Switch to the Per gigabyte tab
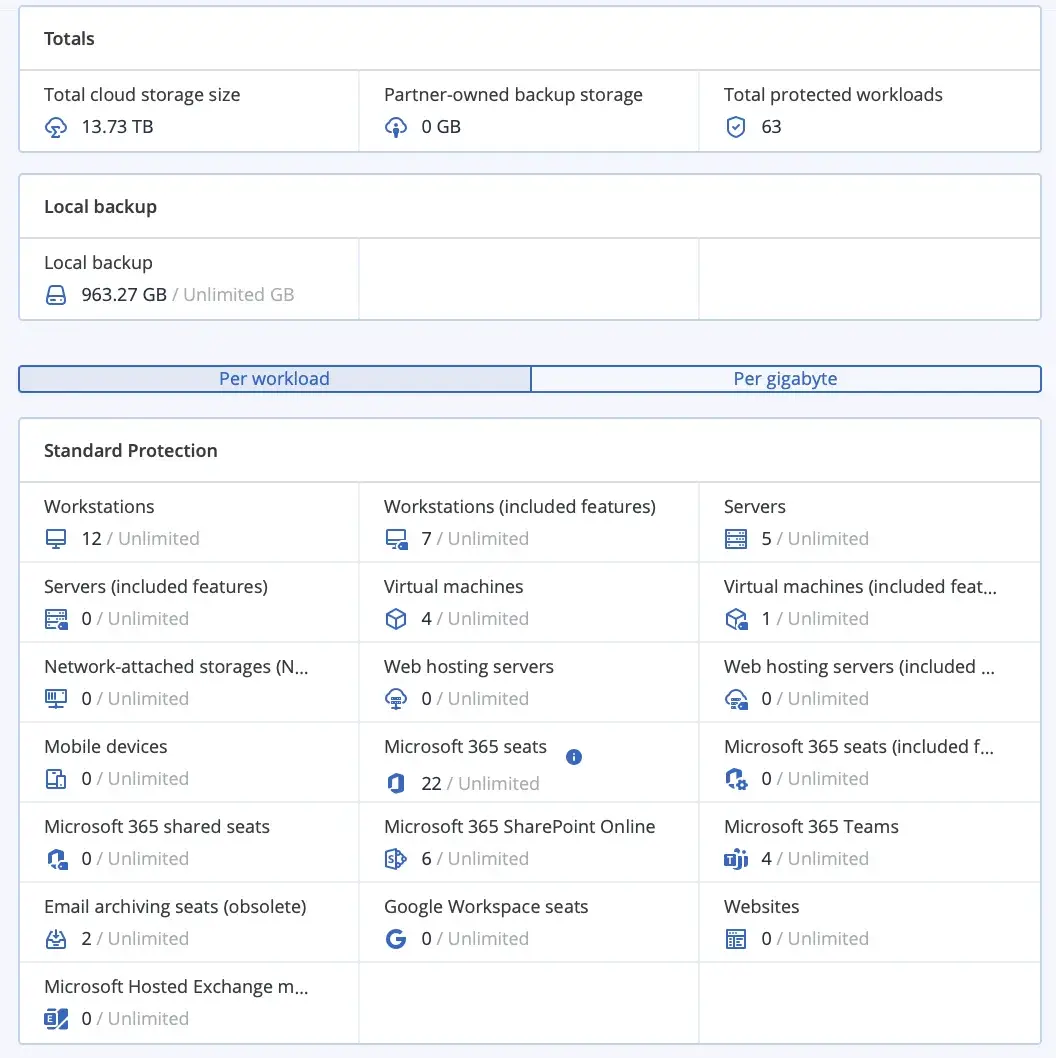 (786, 379)
